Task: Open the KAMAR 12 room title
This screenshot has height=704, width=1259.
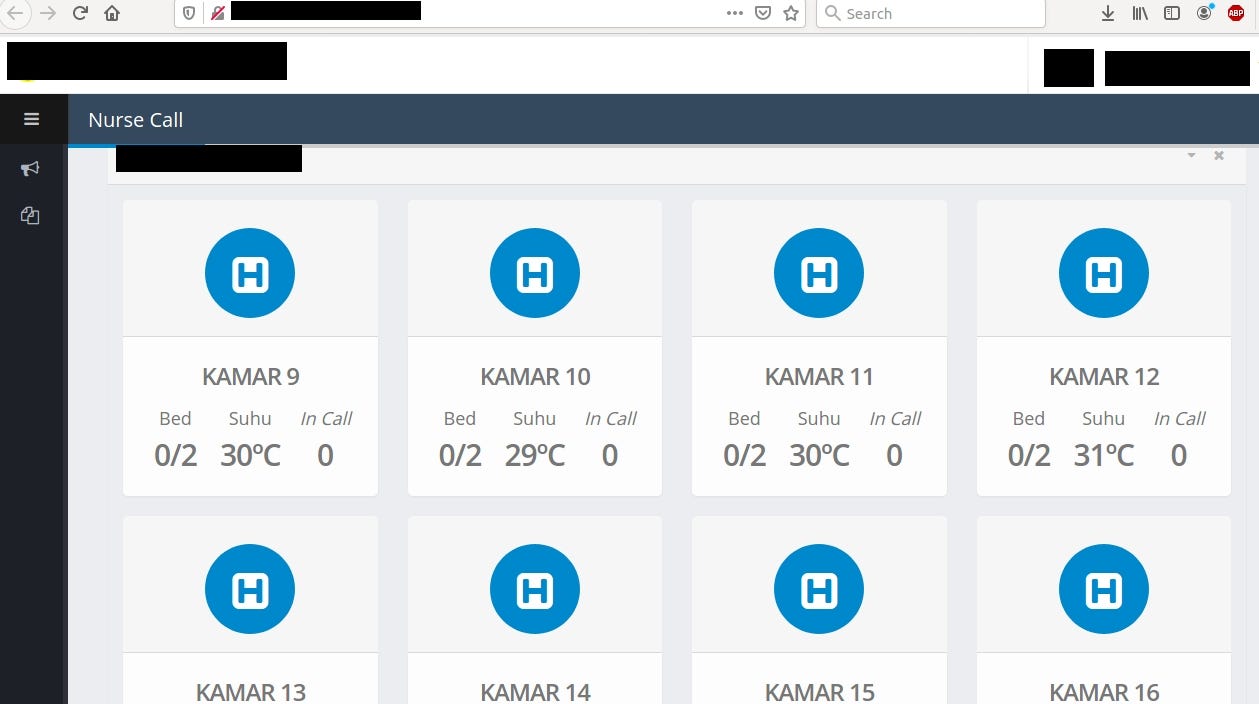Action: pyautogui.click(x=1104, y=377)
